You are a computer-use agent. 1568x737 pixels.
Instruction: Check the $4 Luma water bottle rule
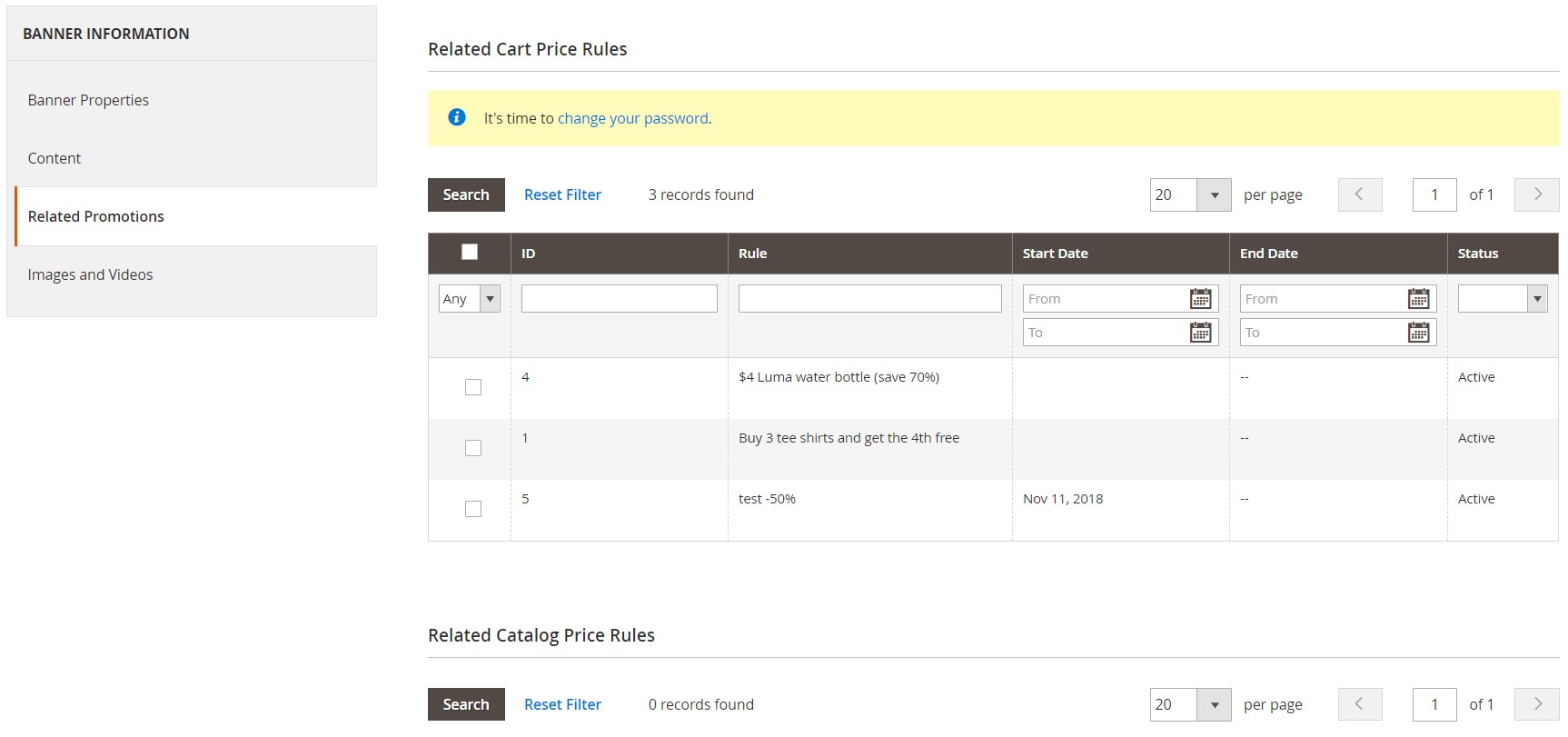pos(473,387)
